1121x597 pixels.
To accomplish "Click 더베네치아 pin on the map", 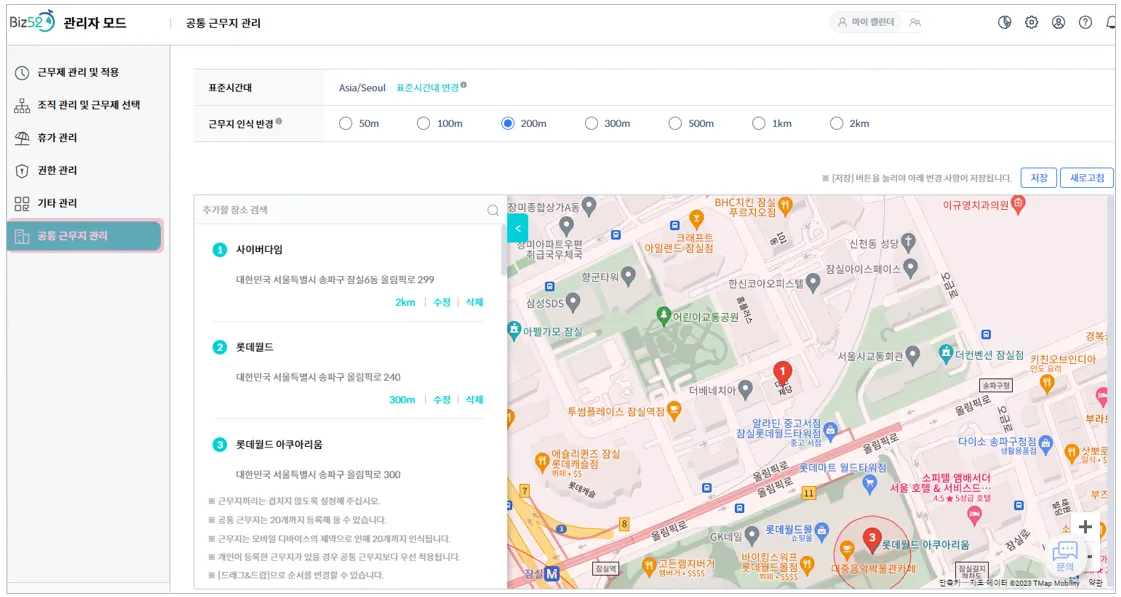I will tap(746, 390).
